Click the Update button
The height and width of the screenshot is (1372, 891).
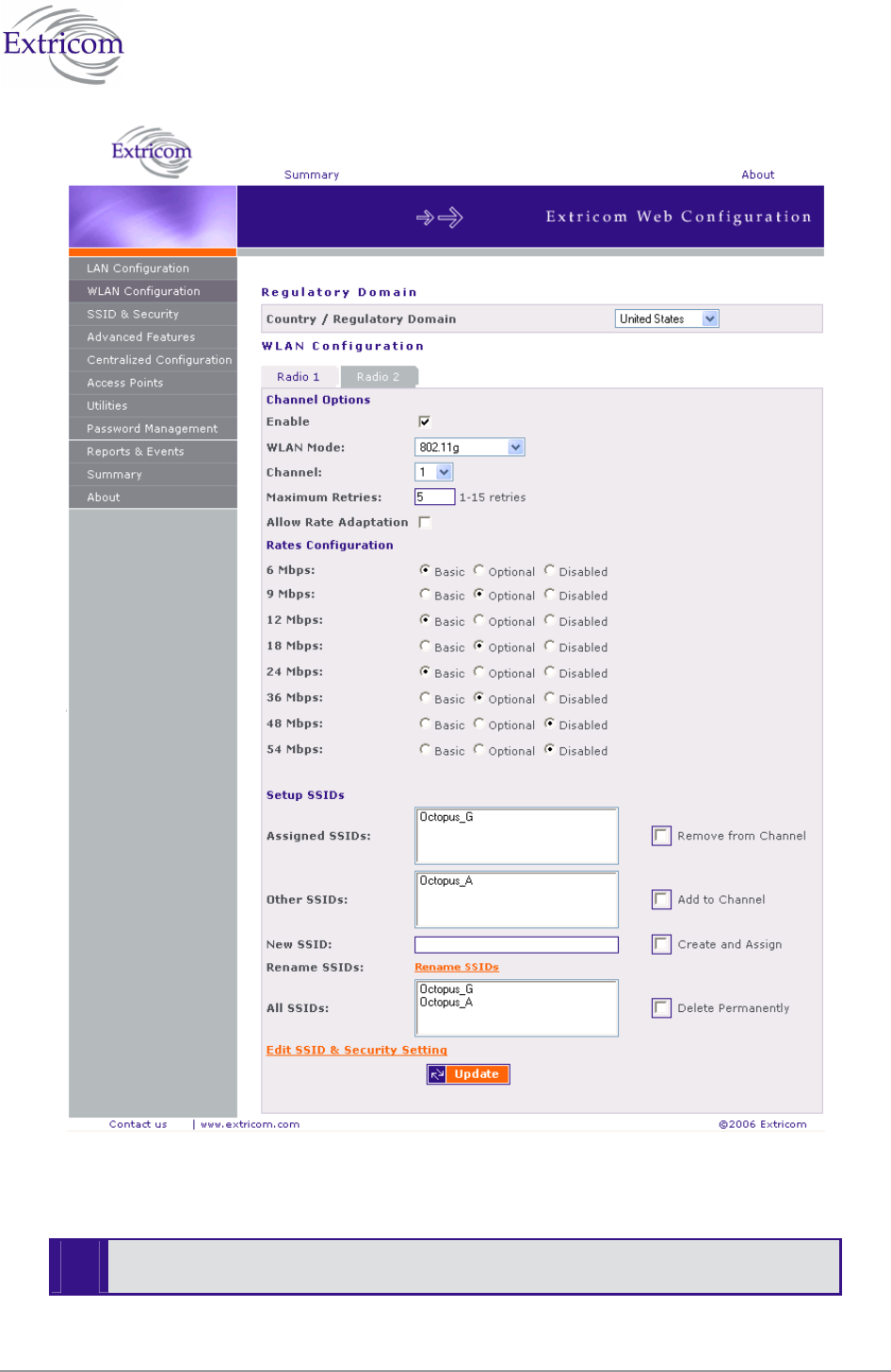(x=468, y=1074)
